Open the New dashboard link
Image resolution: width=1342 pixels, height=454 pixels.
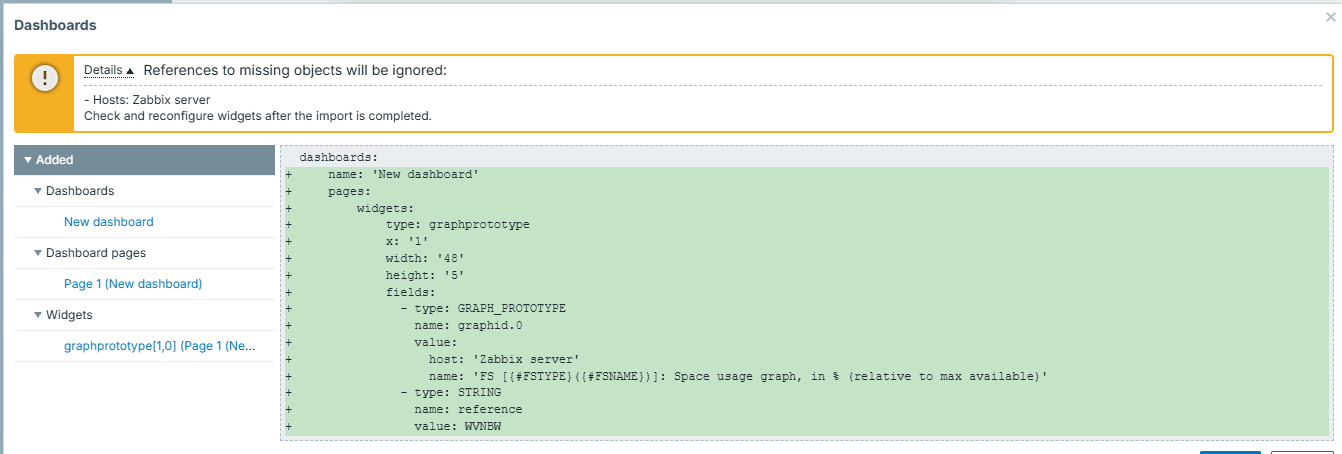[x=108, y=222]
